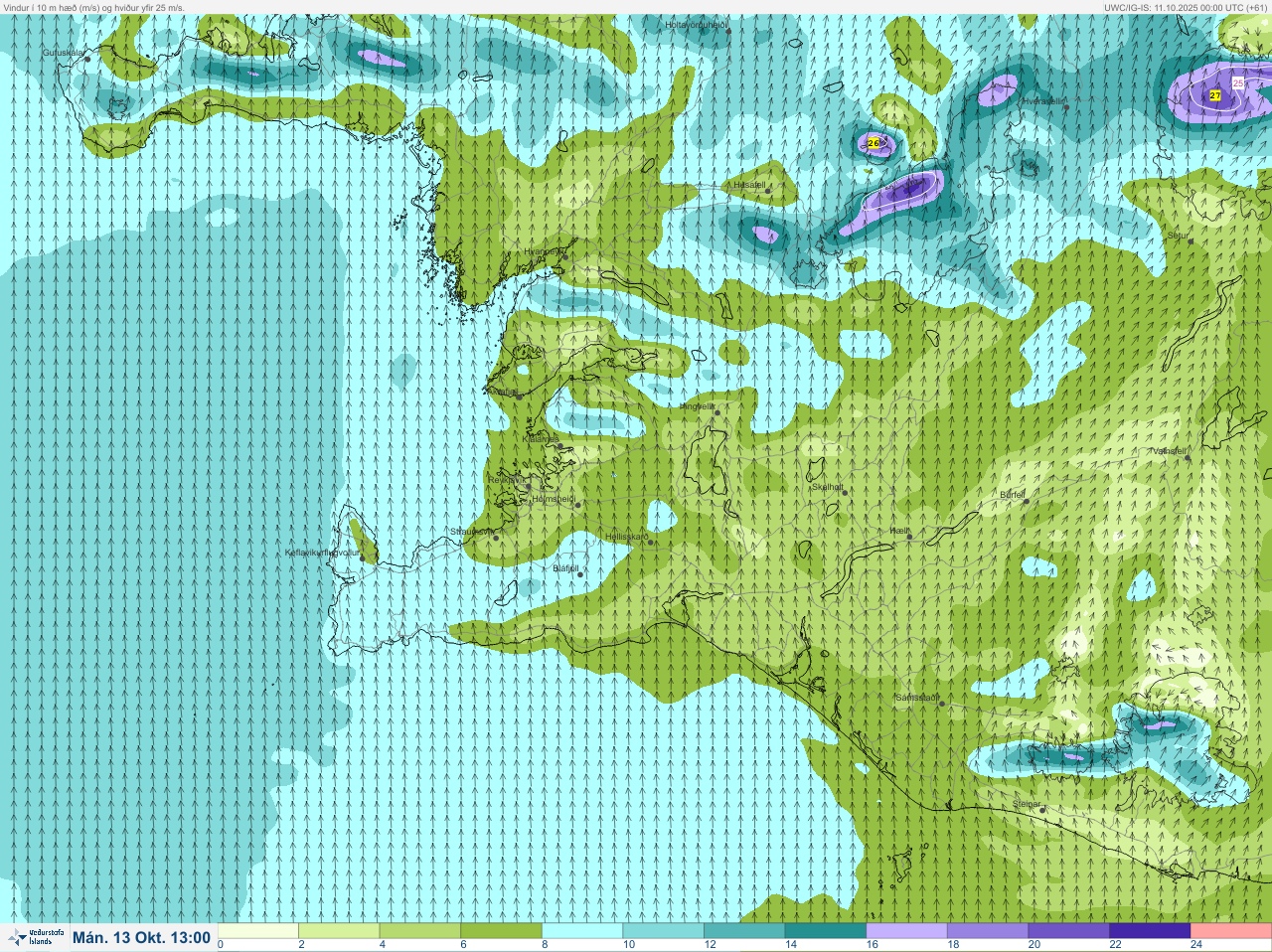Click the Steinar station marker

click(x=1042, y=810)
